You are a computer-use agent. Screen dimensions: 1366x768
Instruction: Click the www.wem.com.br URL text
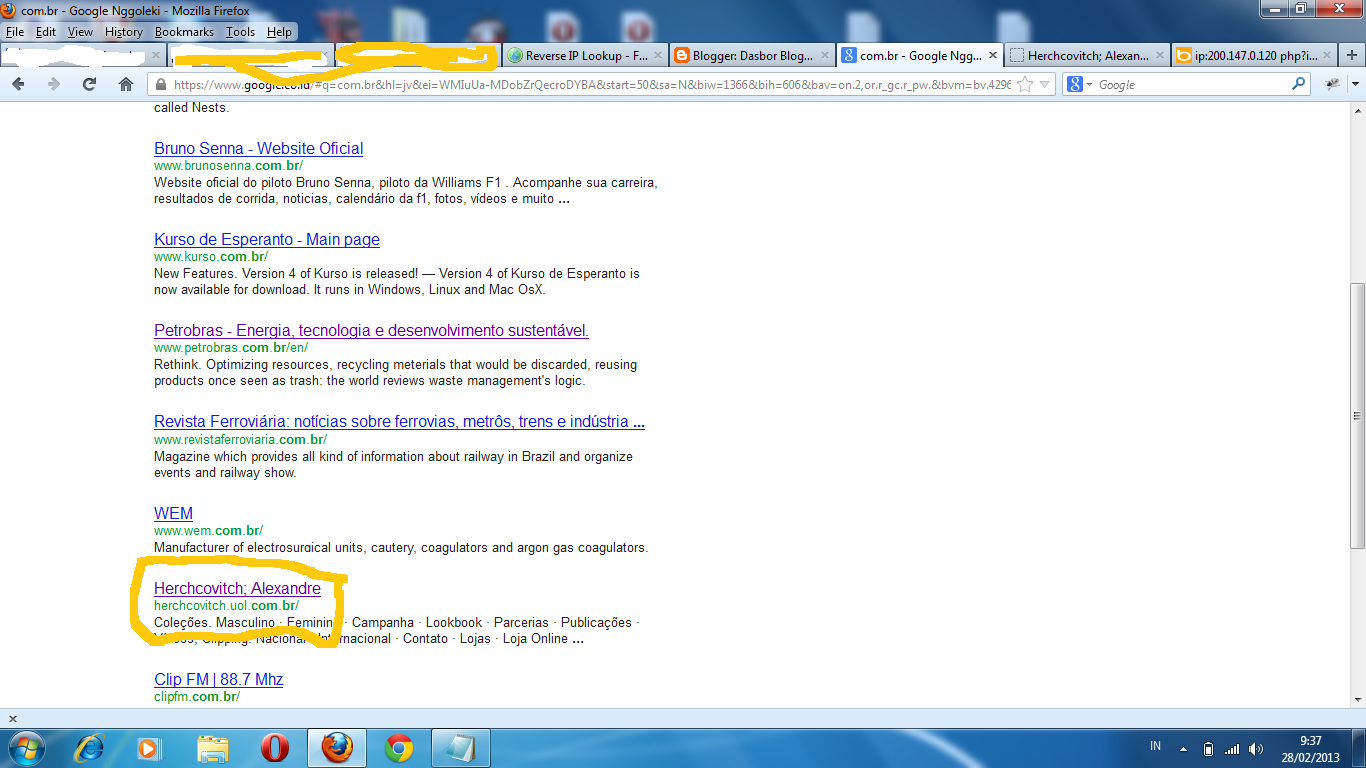208,531
